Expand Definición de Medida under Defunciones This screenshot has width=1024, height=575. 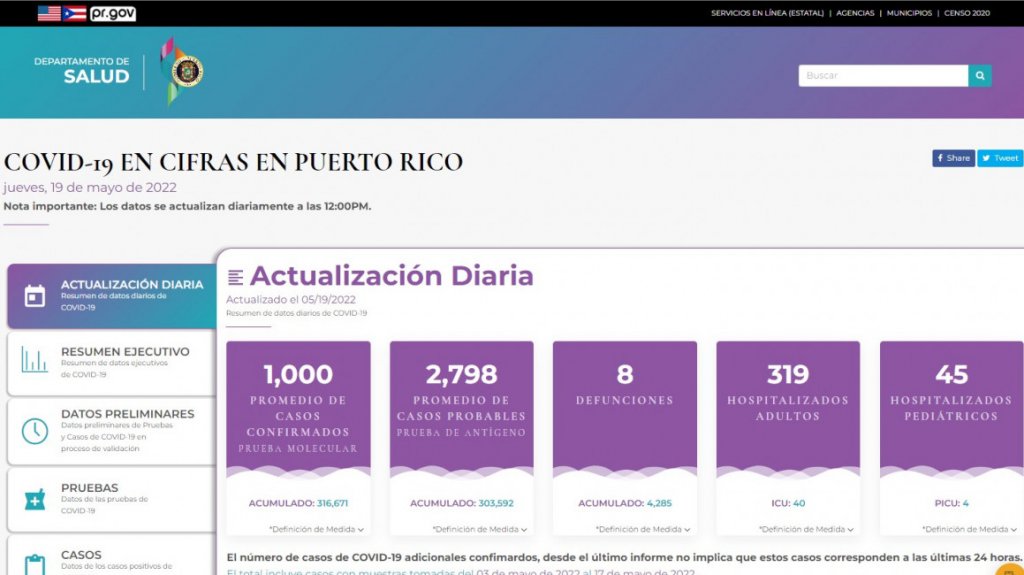click(643, 529)
